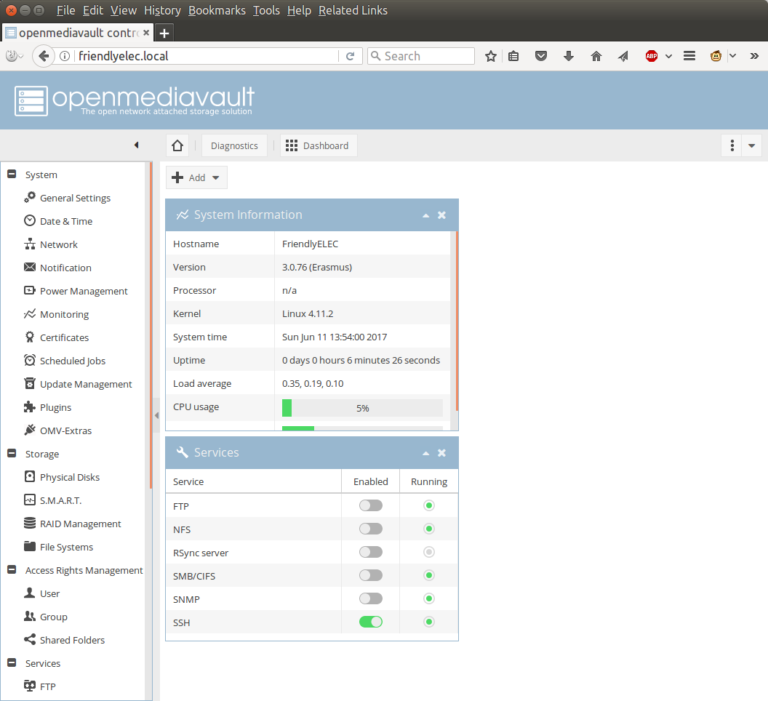Click the CPU usage progress bar

[362, 408]
